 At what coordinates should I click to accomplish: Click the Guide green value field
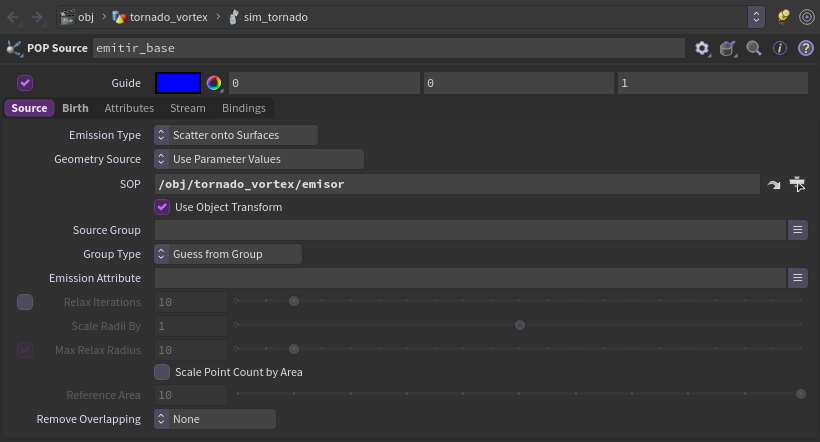pos(519,83)
